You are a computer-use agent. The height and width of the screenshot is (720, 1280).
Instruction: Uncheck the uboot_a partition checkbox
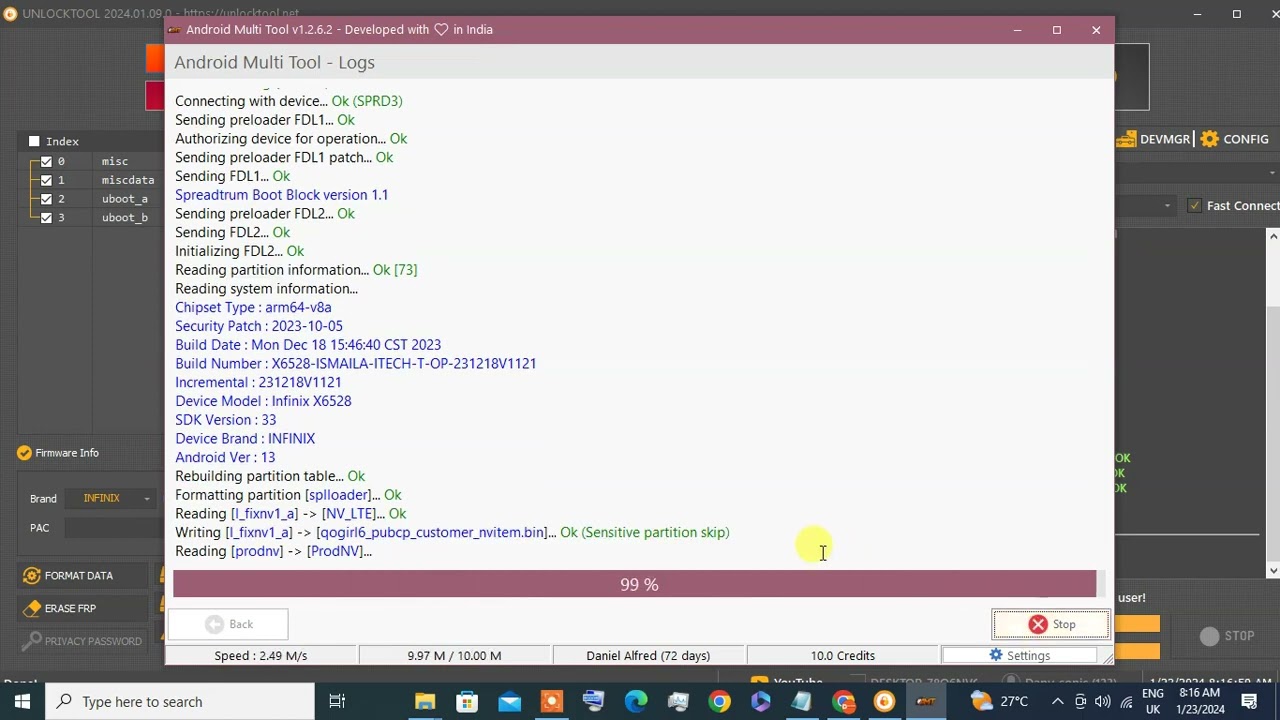click(46, 199)
